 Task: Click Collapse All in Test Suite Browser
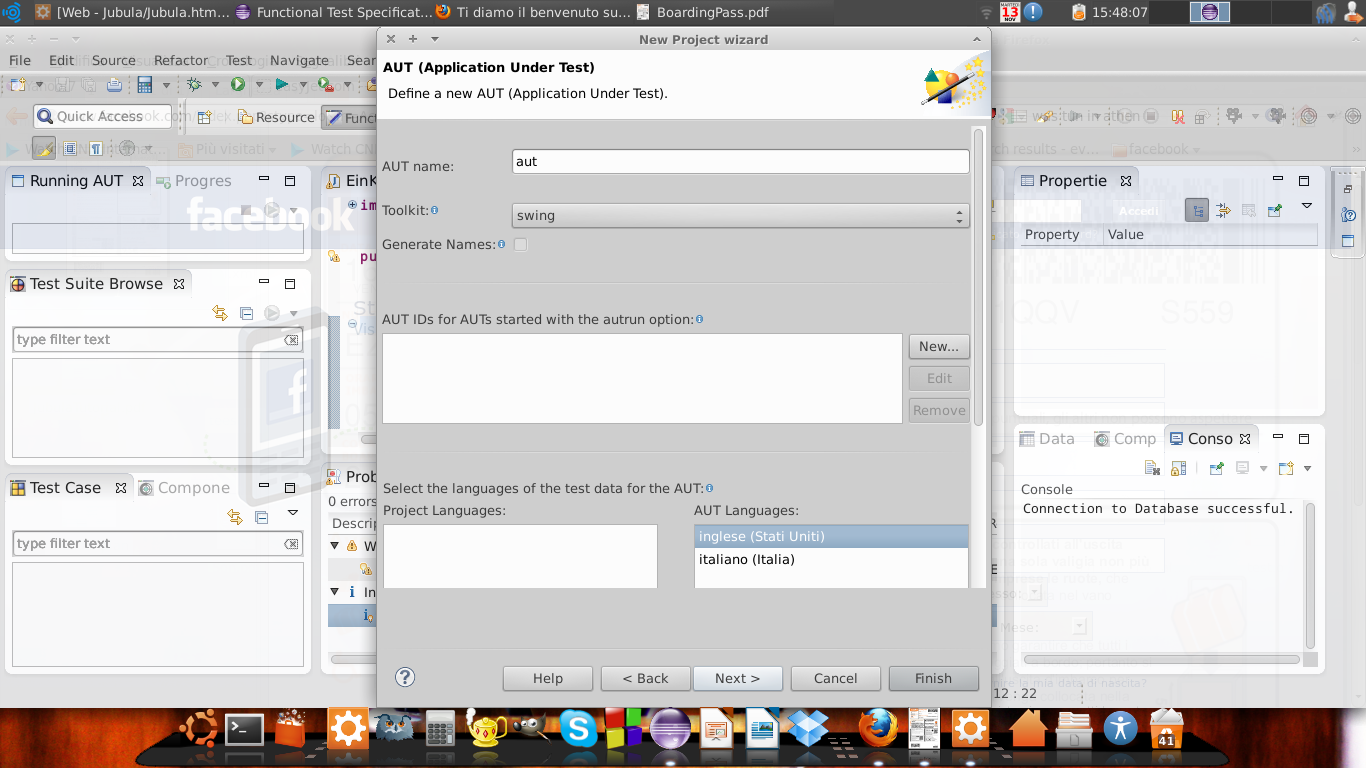tap(246, 313)
